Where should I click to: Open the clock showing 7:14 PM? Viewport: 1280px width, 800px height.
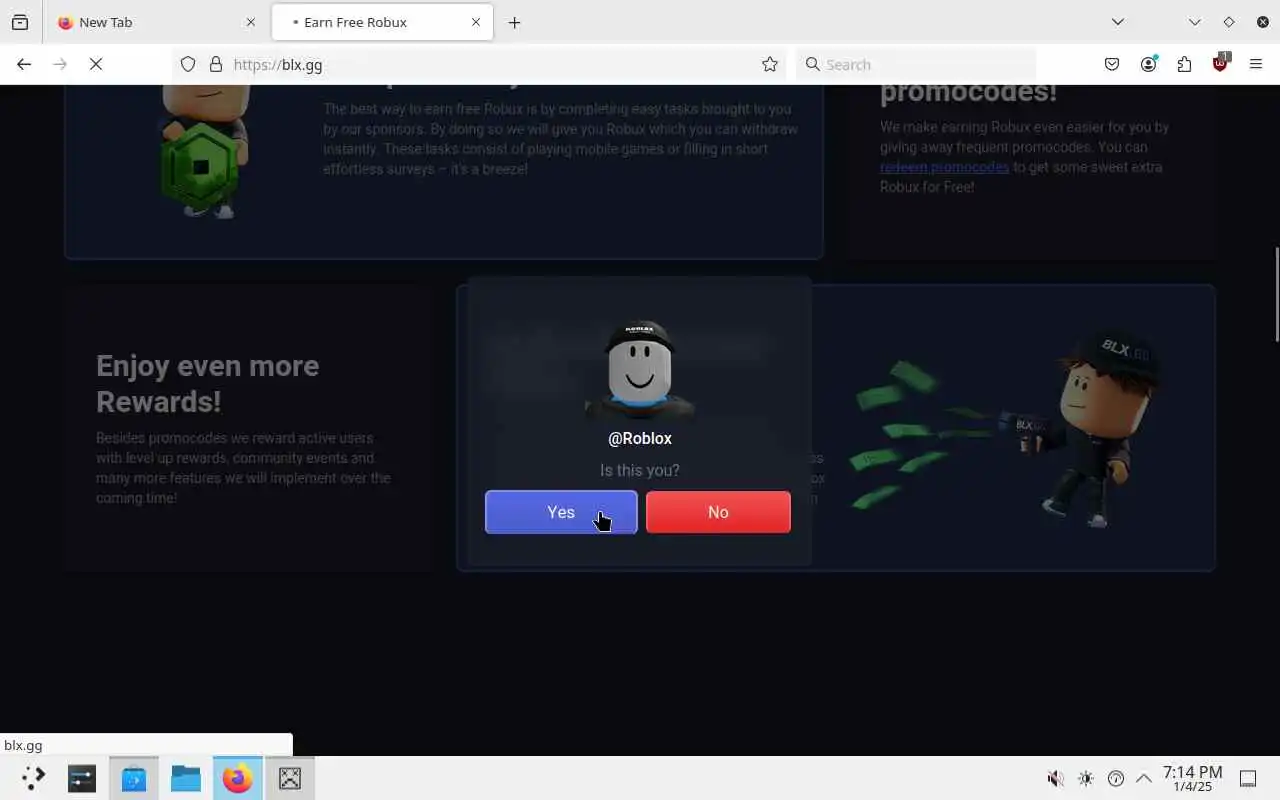pos(1192,778)
